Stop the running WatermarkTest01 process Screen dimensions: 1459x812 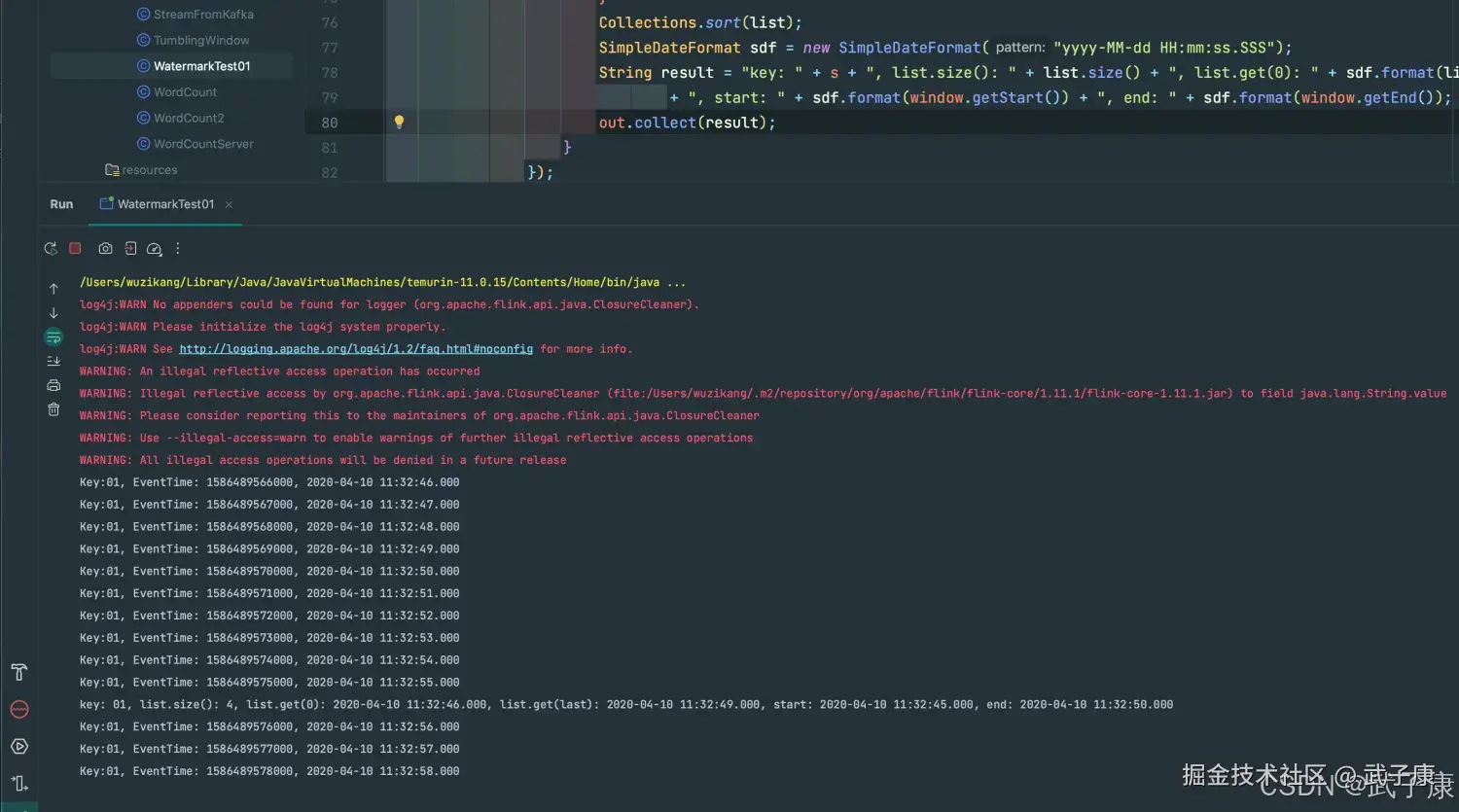pos(75,249)
